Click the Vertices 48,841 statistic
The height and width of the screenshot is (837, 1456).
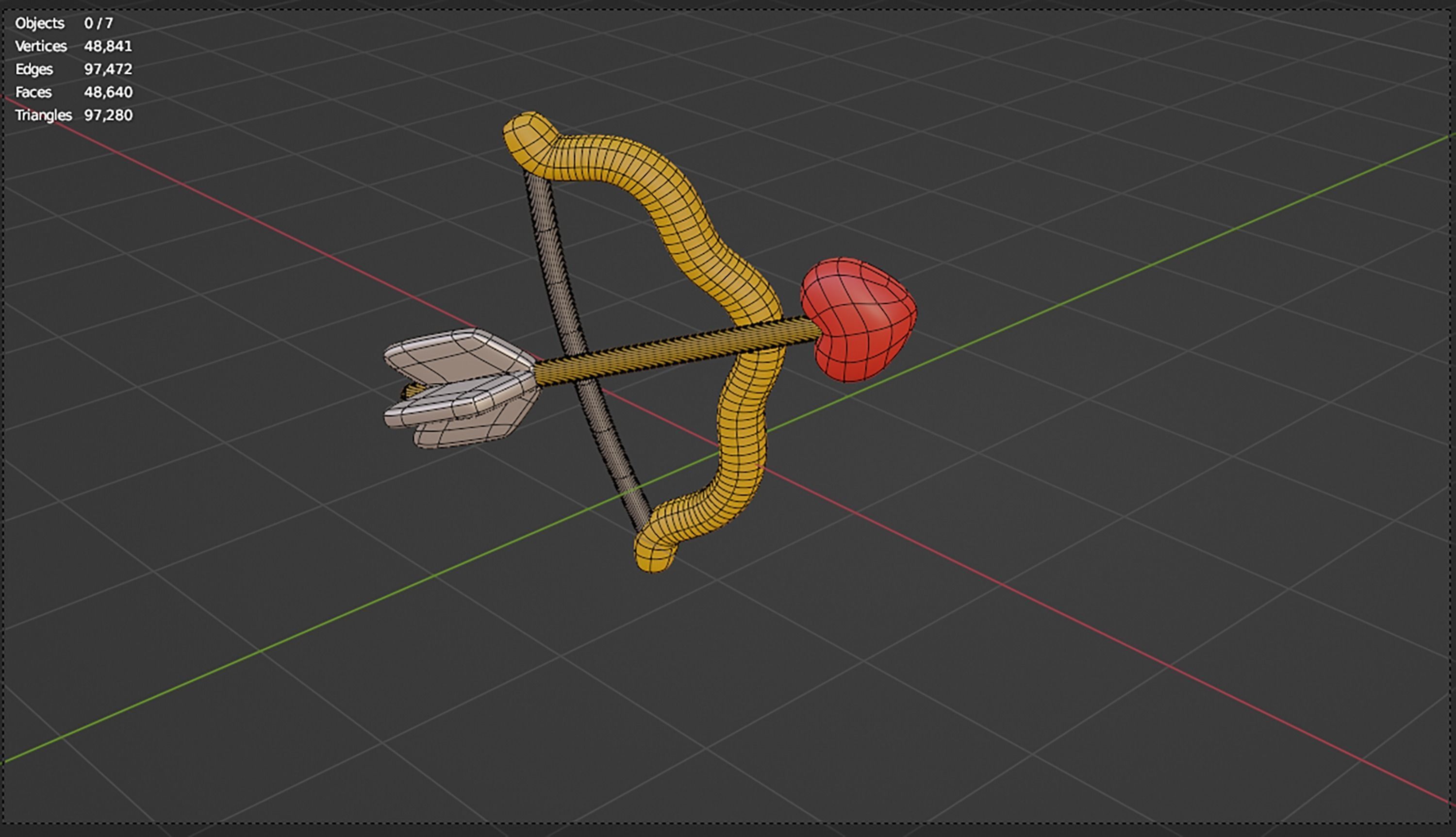[x=74, y=46]
